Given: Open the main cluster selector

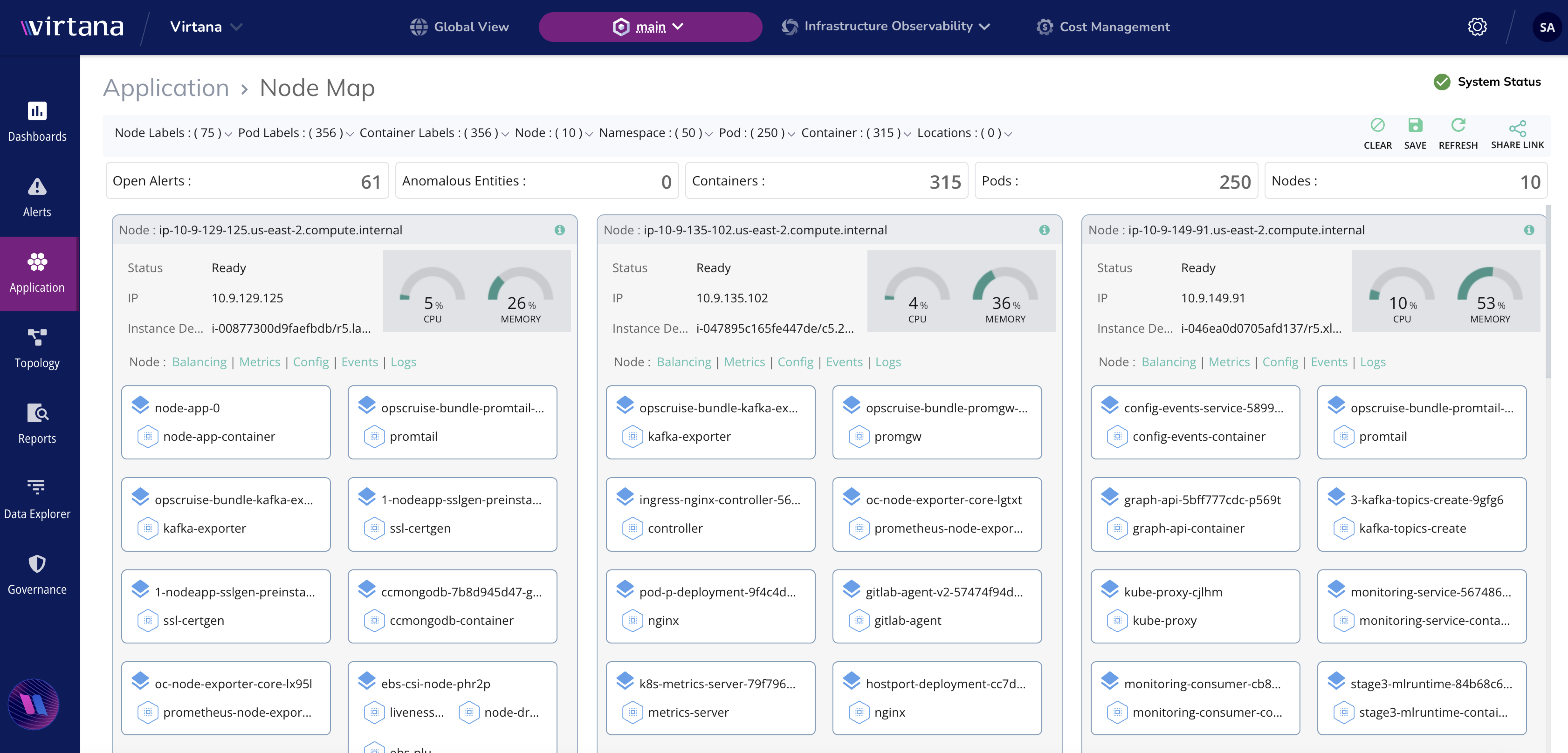Looking at the screenshot, I should pyautogui.click(x=650, y=27).
